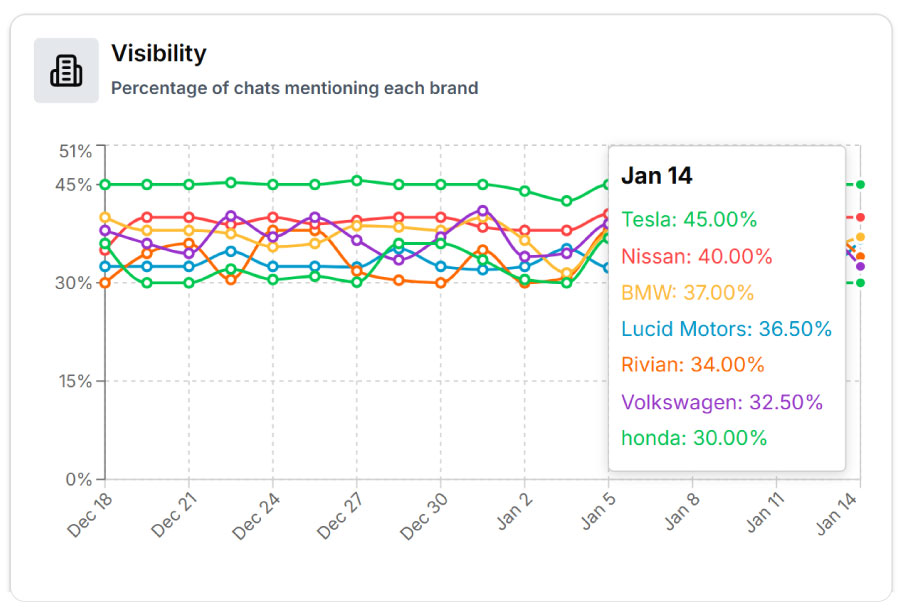The image size is (900, 615).
Task: Click the chart subtitle about chats mentioning brands
Action: coord(294,88)
